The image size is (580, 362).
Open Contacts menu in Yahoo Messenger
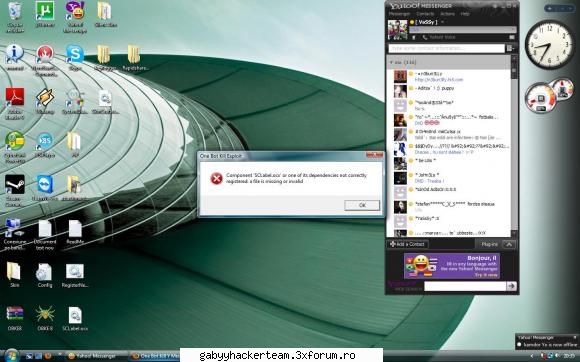click(425, 14)
